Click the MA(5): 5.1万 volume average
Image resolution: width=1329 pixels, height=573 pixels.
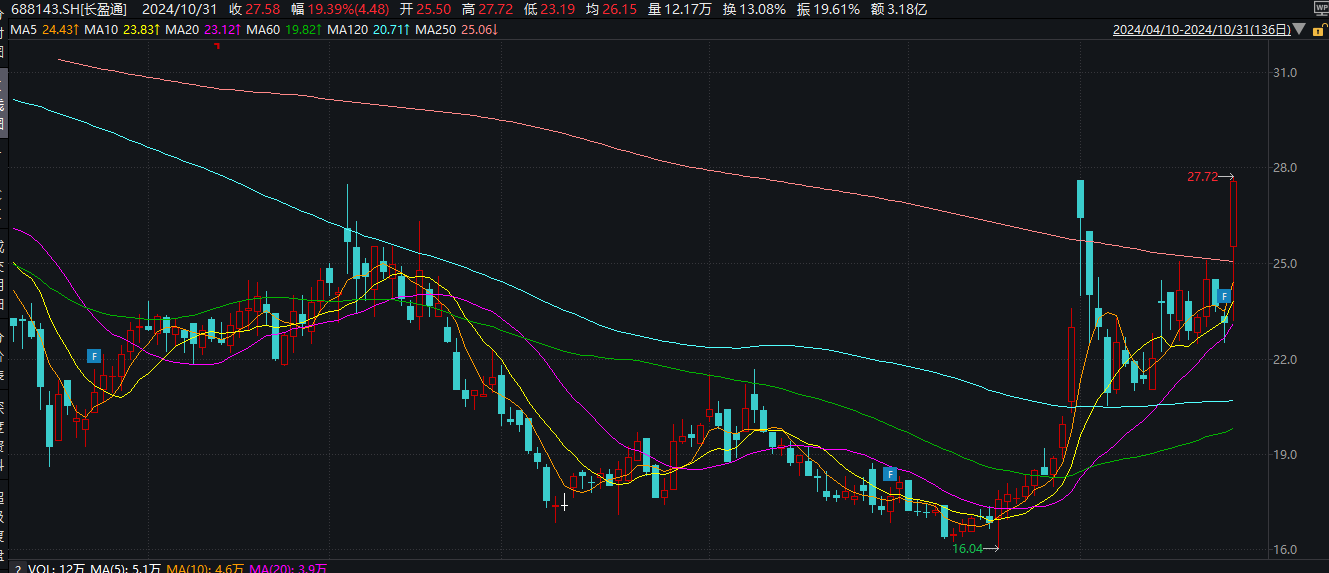tap(126, 568)
